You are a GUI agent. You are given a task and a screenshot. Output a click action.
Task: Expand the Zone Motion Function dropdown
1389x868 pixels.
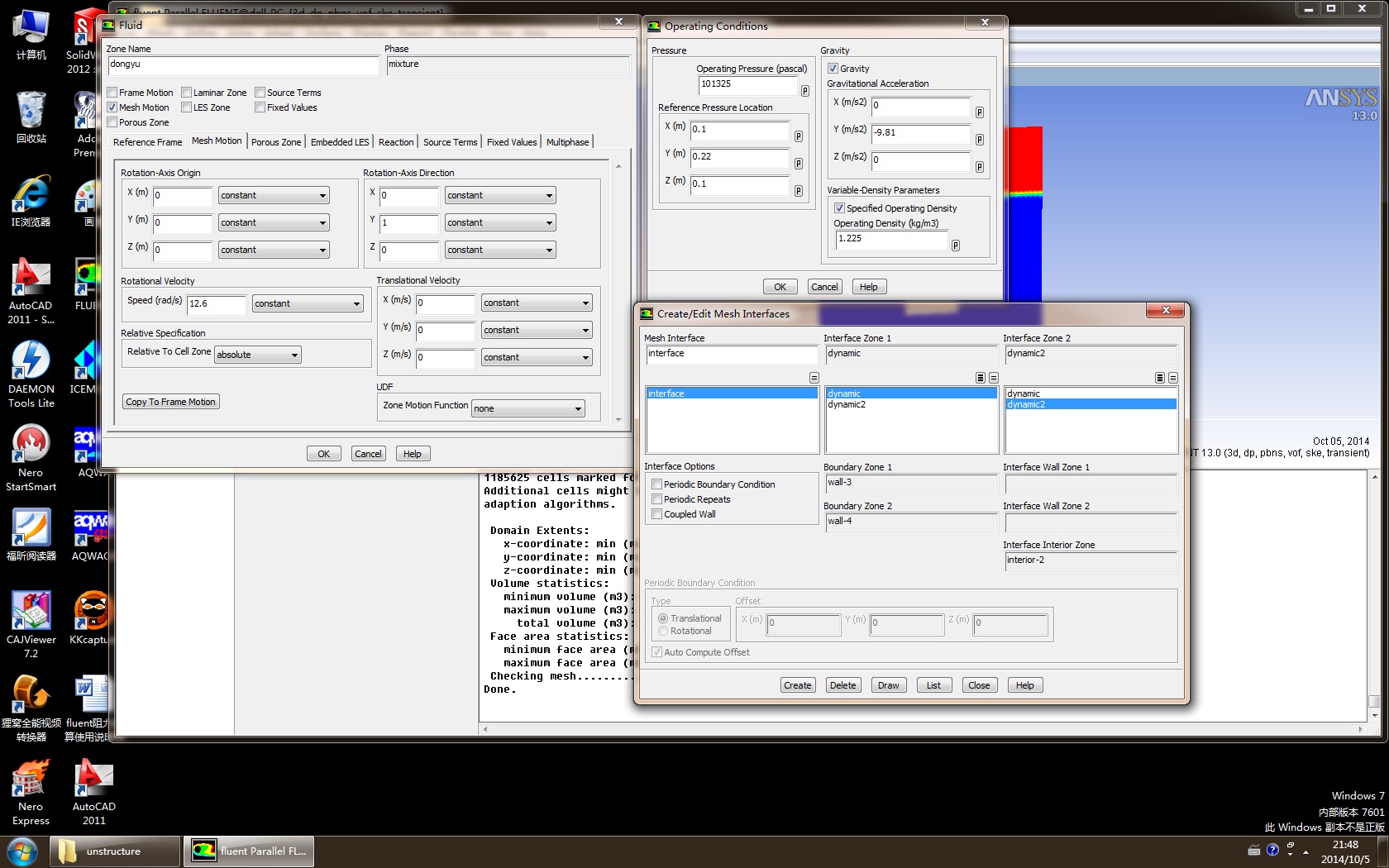[527, 408]
